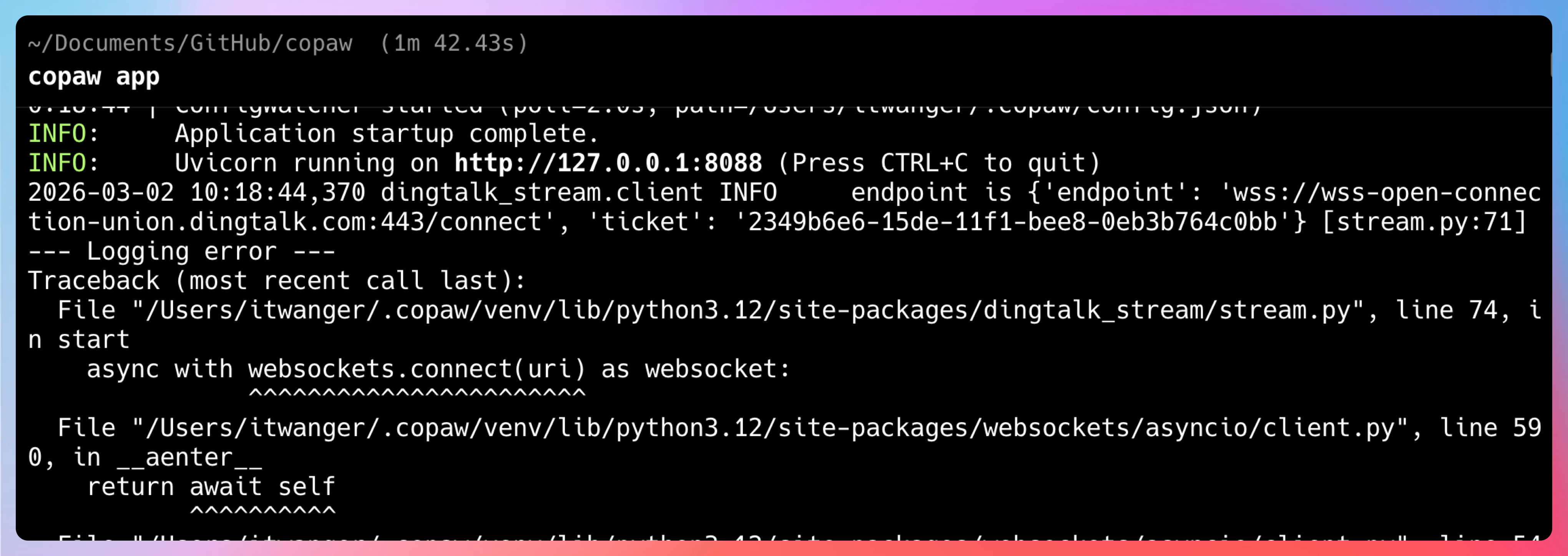
Task: Open the http://127.0.0.1:8088 Uvicorn URL
Action: click(608, 163)
